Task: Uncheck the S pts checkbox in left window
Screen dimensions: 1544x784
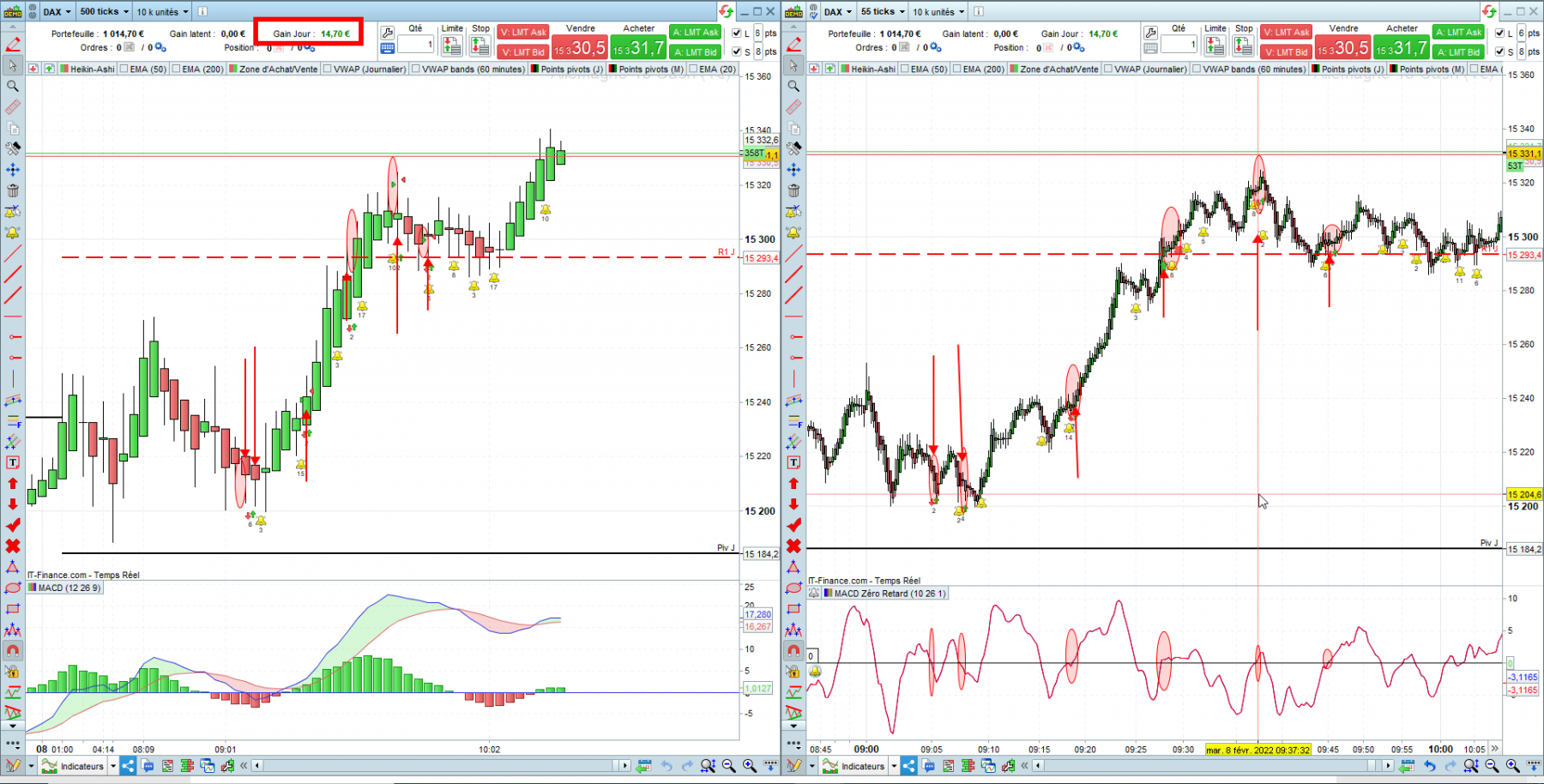Action: (736, 51)
